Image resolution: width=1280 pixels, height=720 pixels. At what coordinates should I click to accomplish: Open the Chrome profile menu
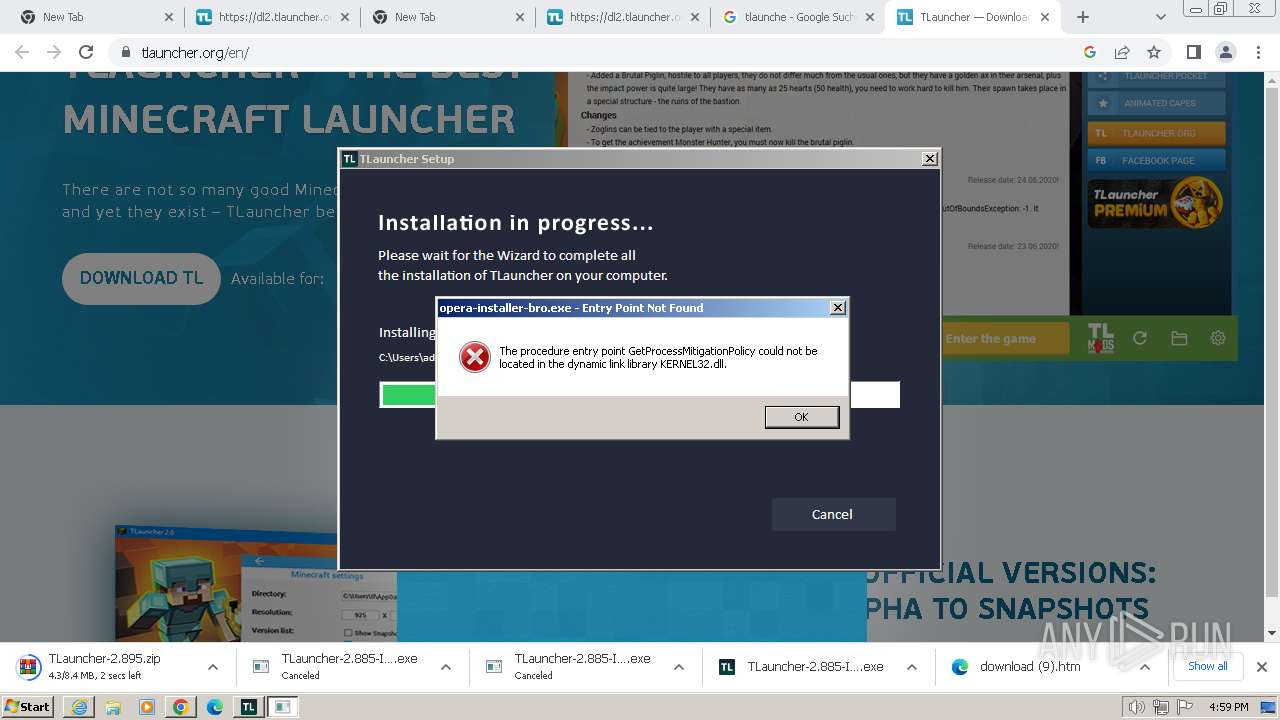pos(1226,52)
